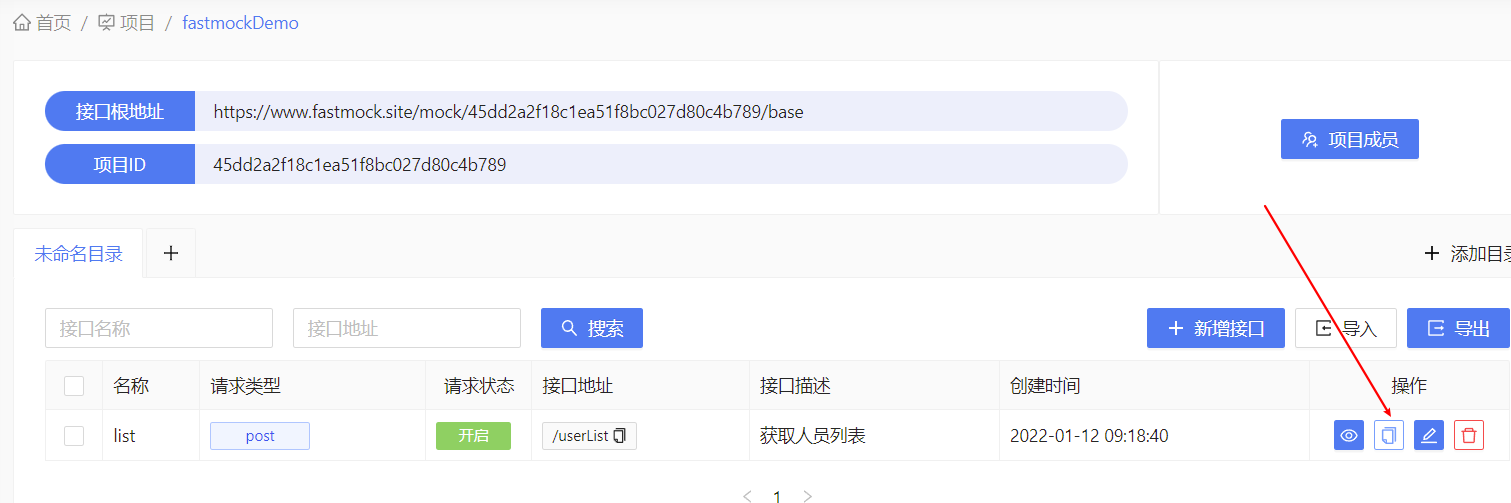Toggle the green 开启 request status tag

pos(473,436)
